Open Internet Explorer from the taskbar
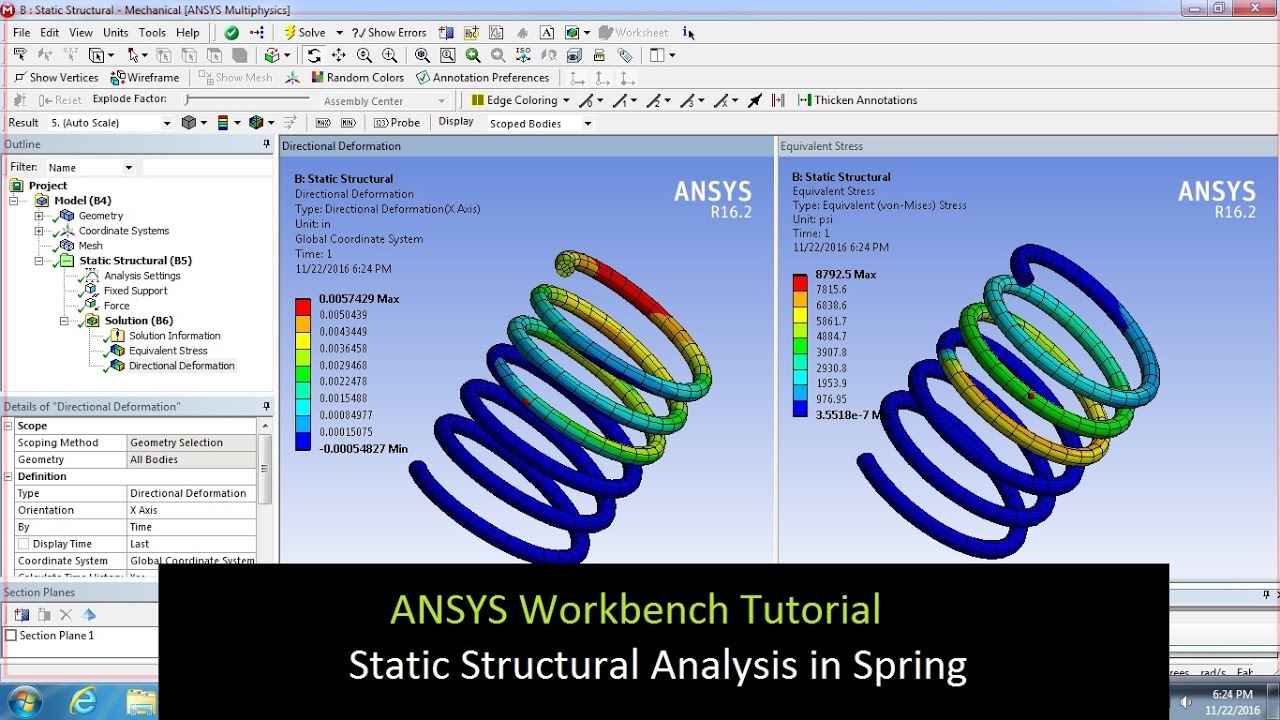The height and width of the screenshot is (720, 1280). click(84, 699)
